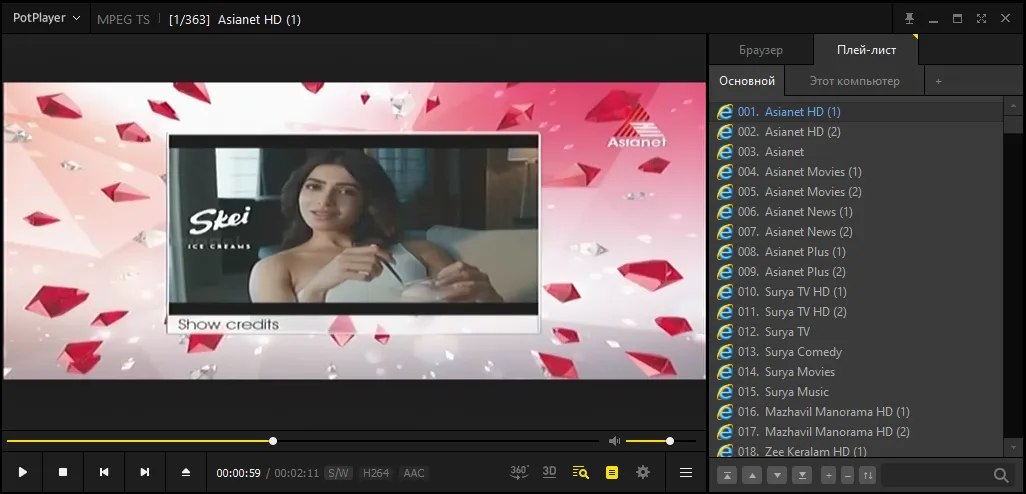Start playback with the Play button
Viewport: 1026px width, 494px height.
[22, 472]
